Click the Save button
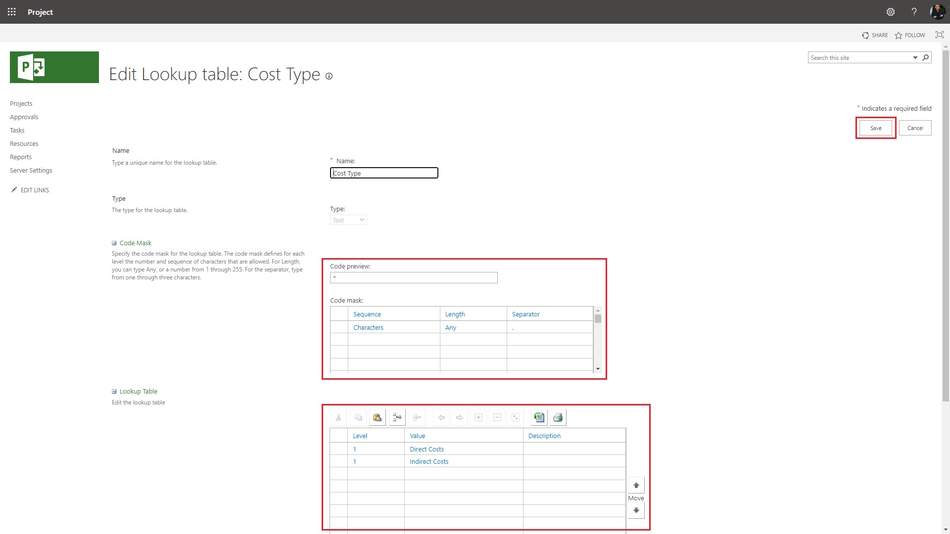The width and height of the screenshot is (950, 534). click(x=875, y=128)
